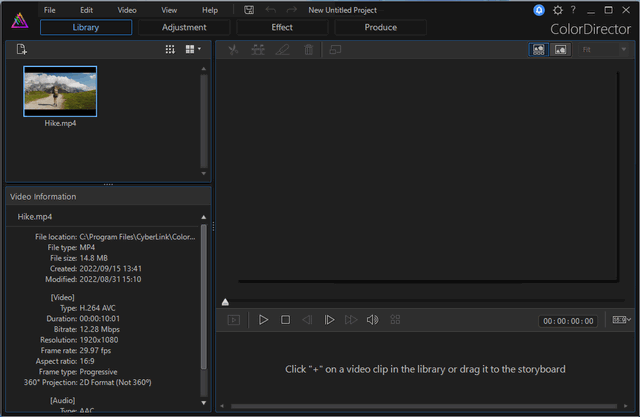Switch to compare preview mode
Image resolution: width=640 pixels, height=417 pixels.
click(x=538, y=49)
